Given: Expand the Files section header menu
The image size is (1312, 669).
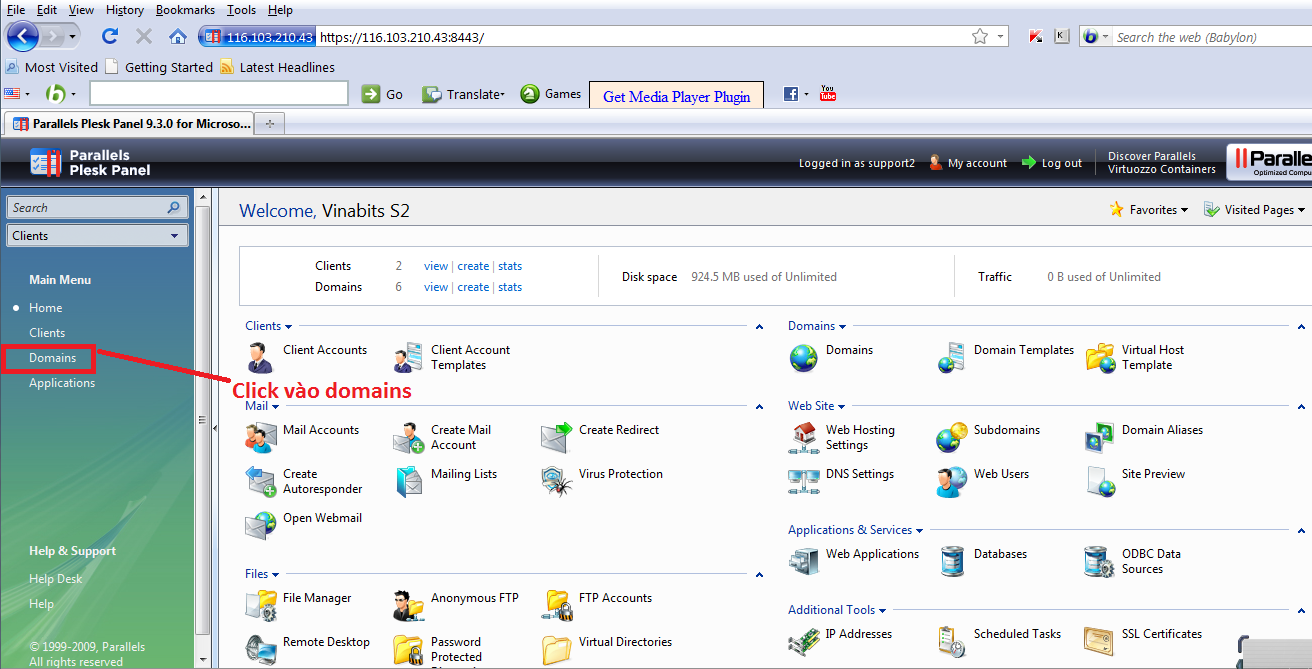Looking at the screenshot, I should click(x=262, y=574).
